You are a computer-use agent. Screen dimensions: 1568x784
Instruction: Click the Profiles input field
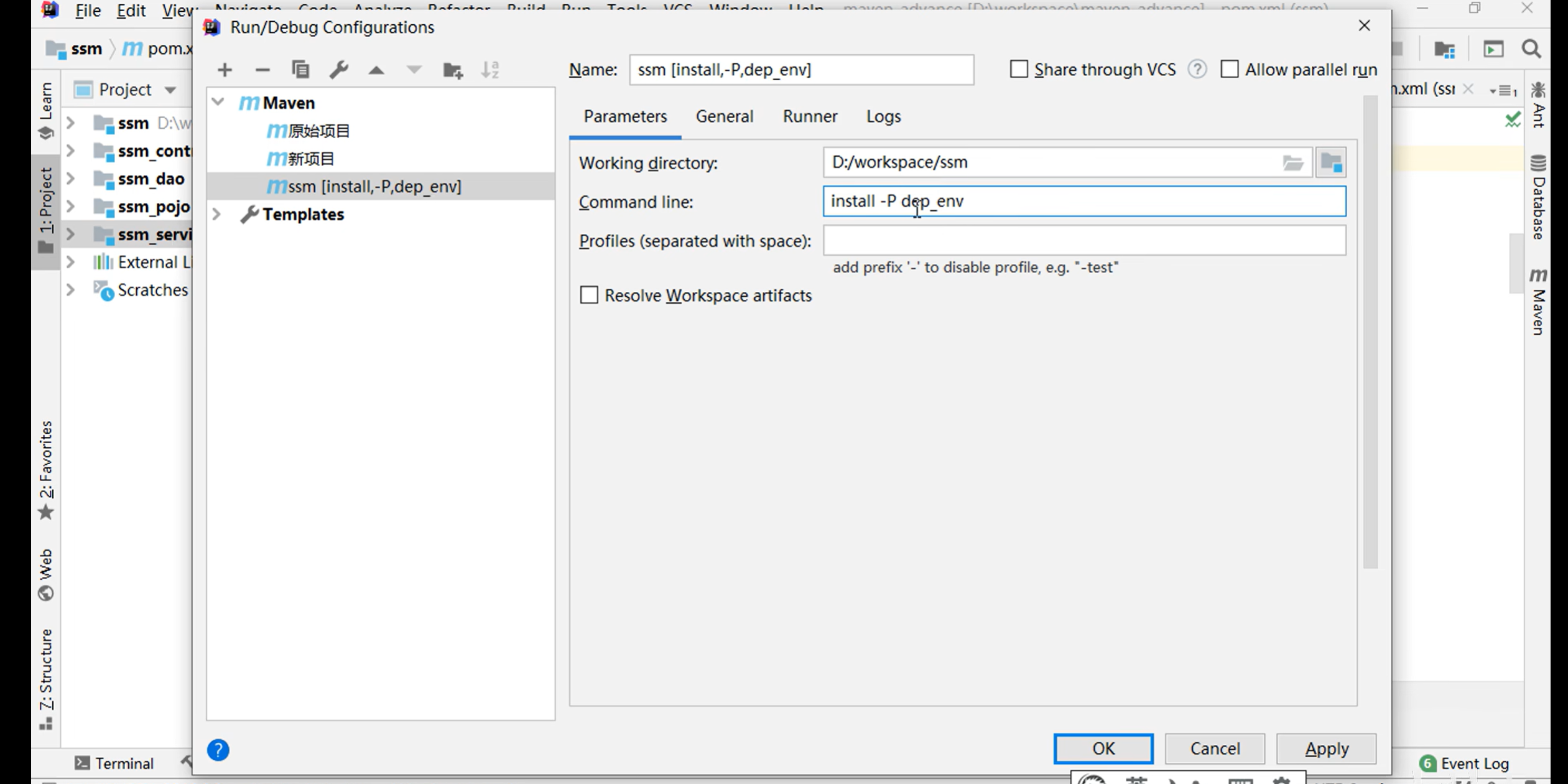[1083, 240]
